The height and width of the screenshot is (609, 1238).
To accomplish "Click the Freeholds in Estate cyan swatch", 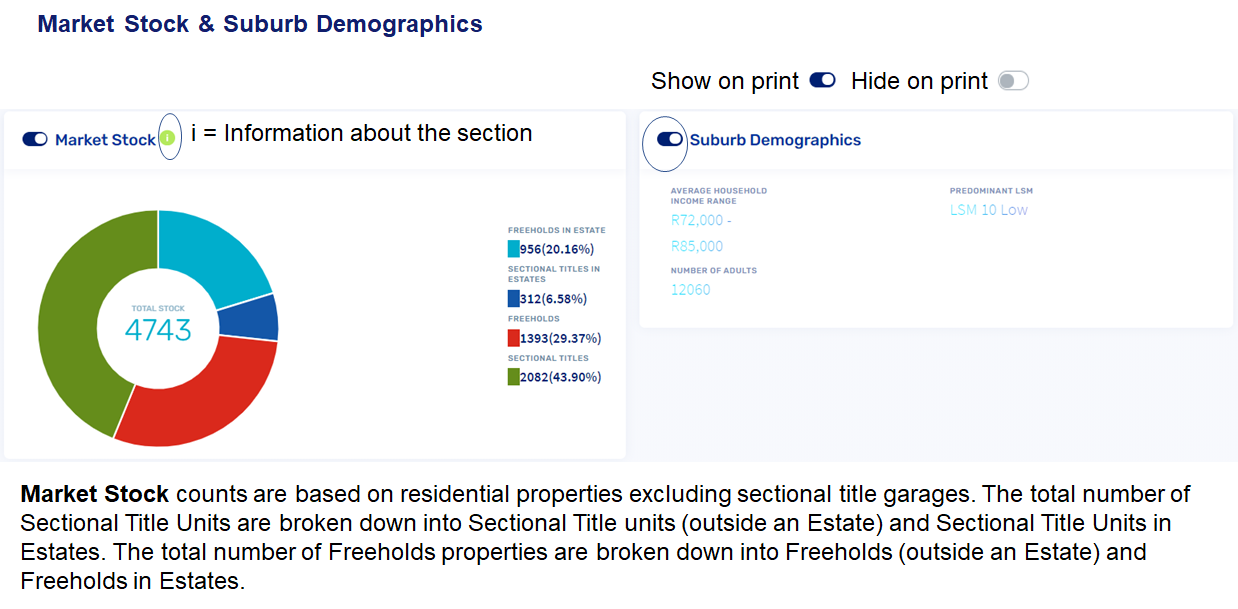I will click(x=513, y=249).
